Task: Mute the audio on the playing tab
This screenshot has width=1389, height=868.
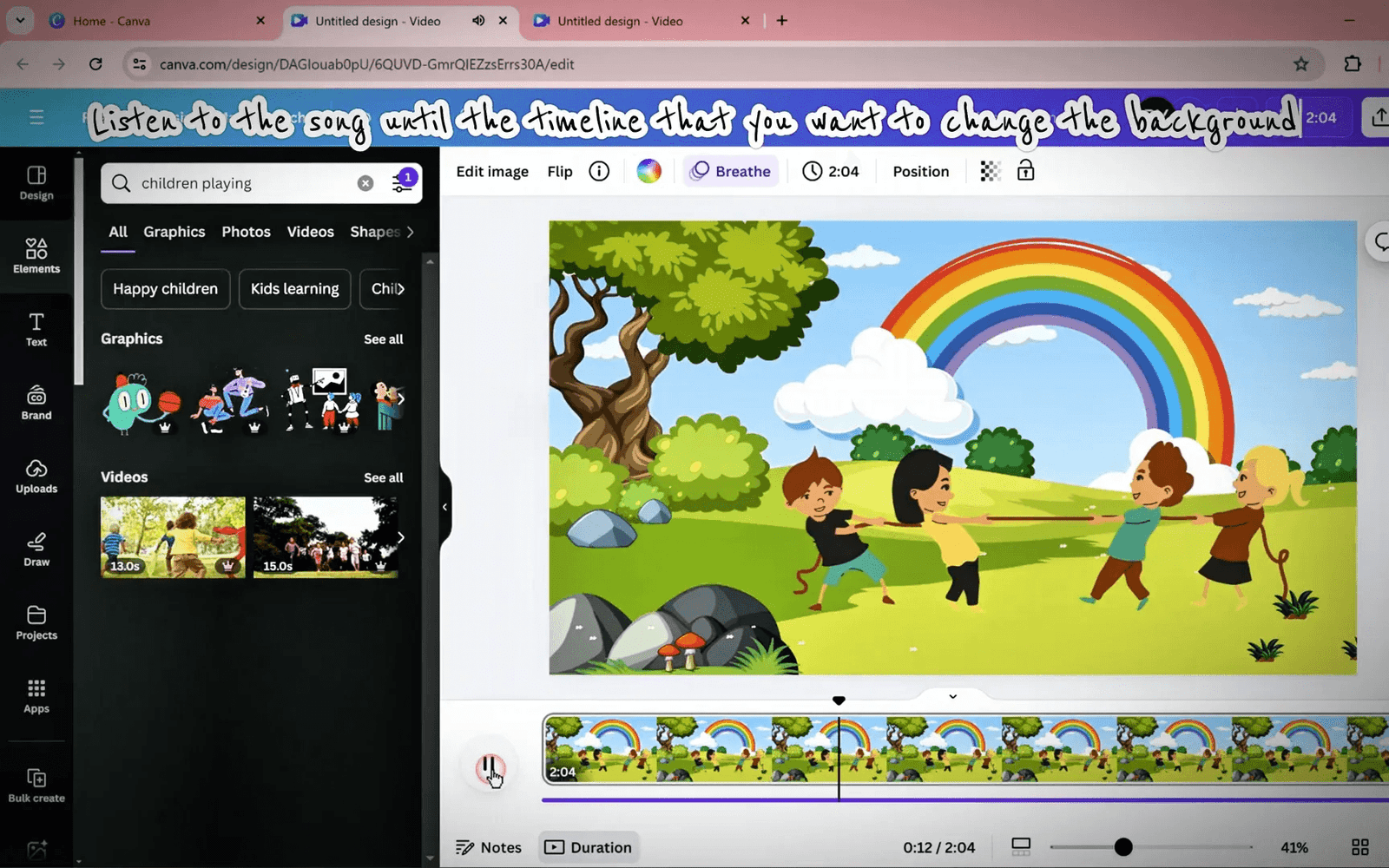Action: point(478,20)
